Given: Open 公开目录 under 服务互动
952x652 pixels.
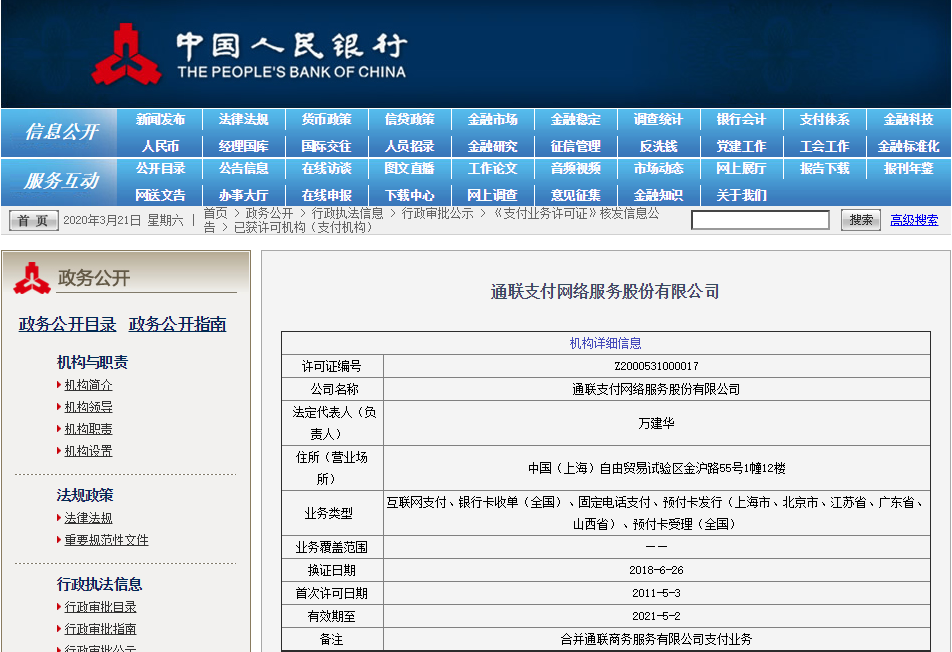Looking at the screenshot, I should pos(160,168).
